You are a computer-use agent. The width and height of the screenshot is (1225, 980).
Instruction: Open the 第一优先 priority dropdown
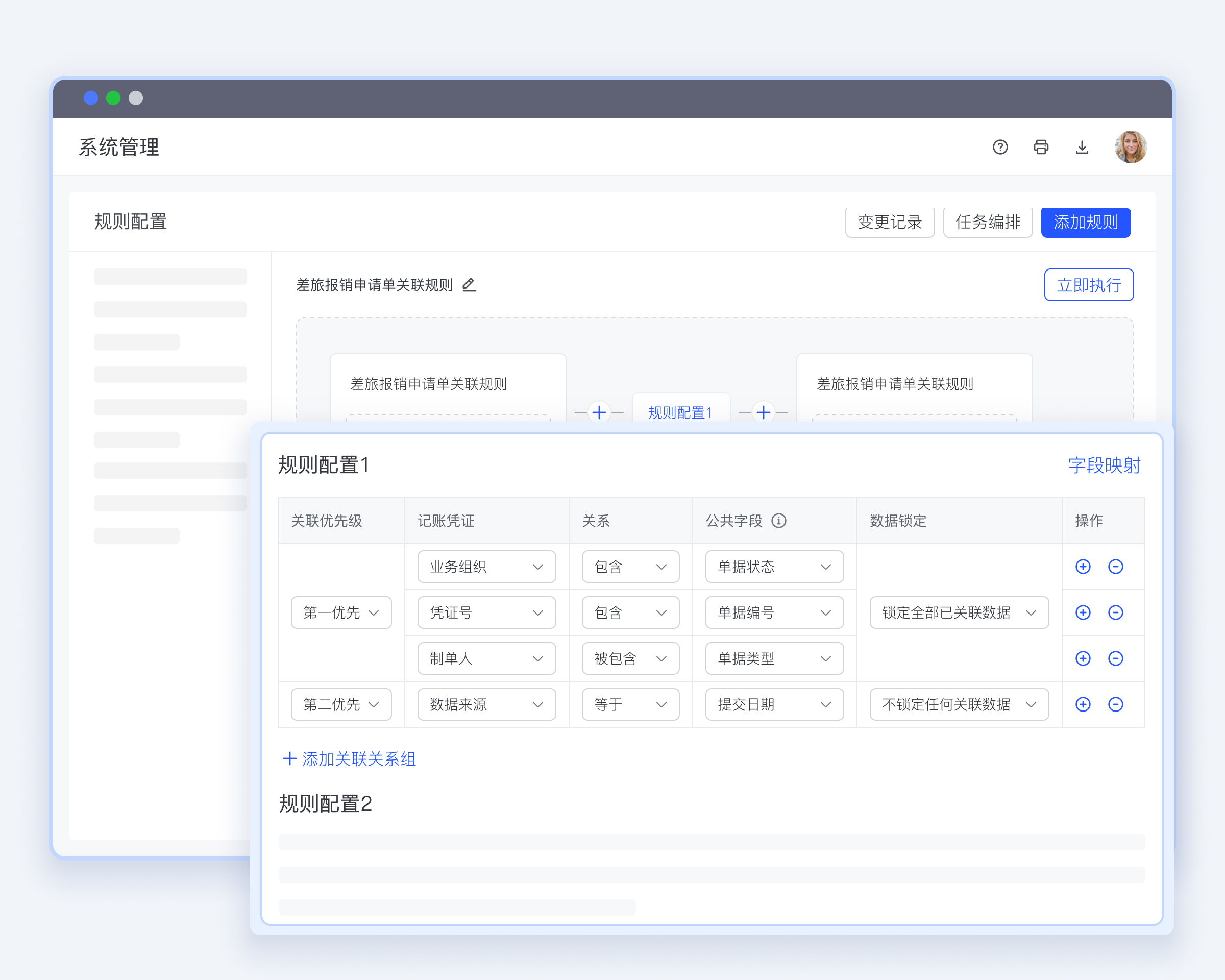pos(341,612)
